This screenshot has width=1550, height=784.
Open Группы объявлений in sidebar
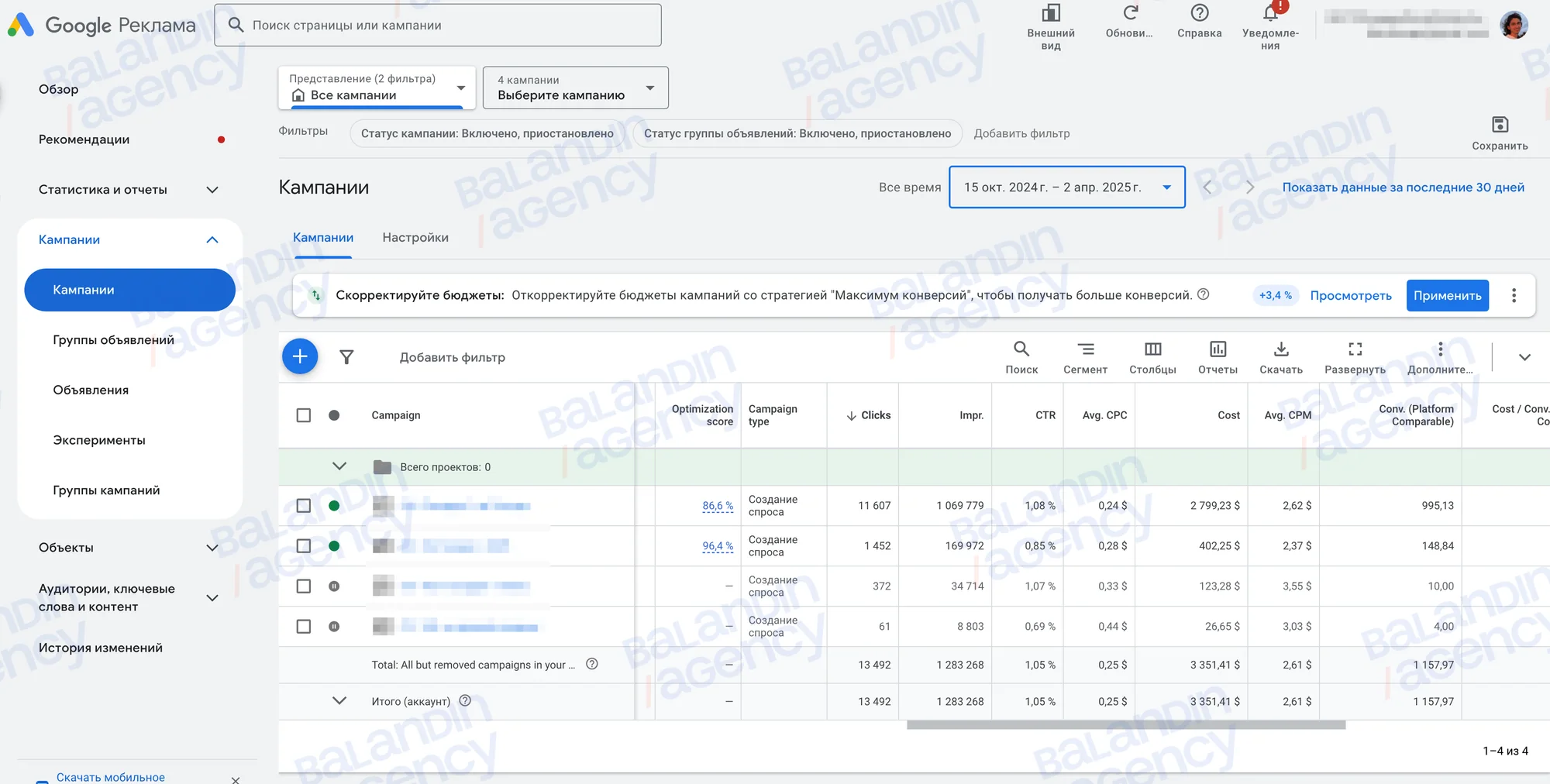[114, 340]
